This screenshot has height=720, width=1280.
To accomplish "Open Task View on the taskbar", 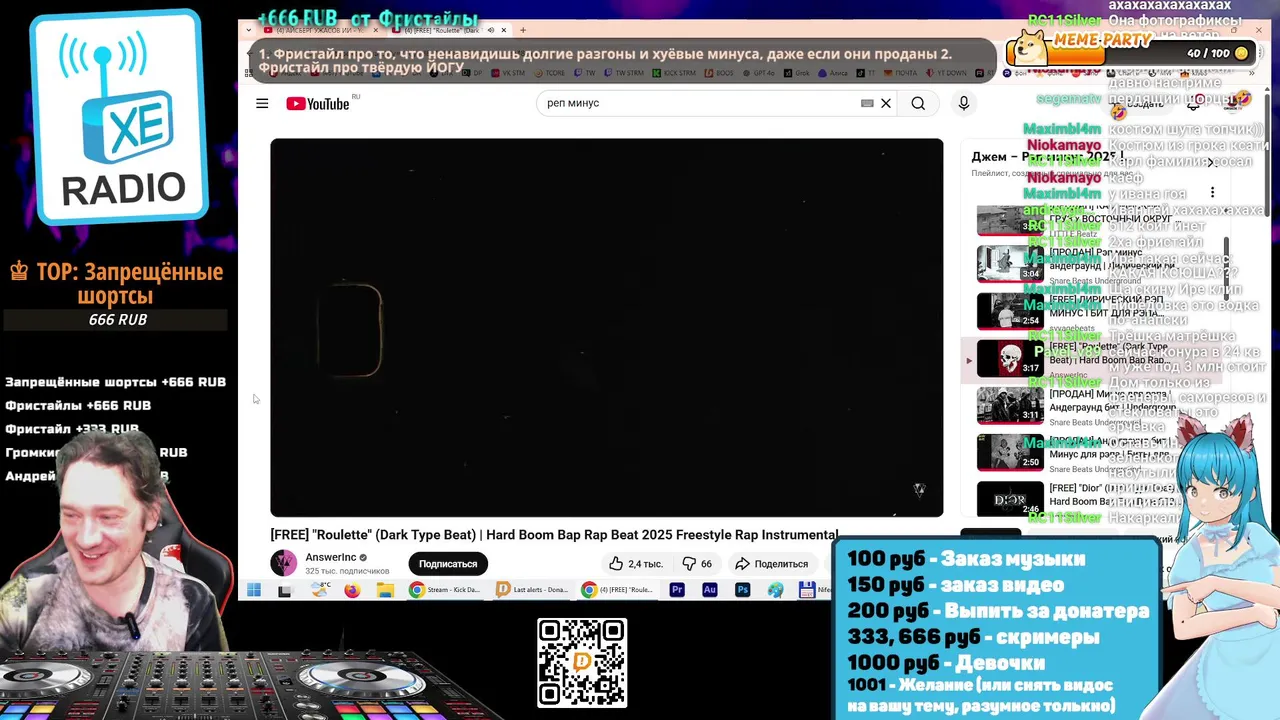I will click(284, 590).
